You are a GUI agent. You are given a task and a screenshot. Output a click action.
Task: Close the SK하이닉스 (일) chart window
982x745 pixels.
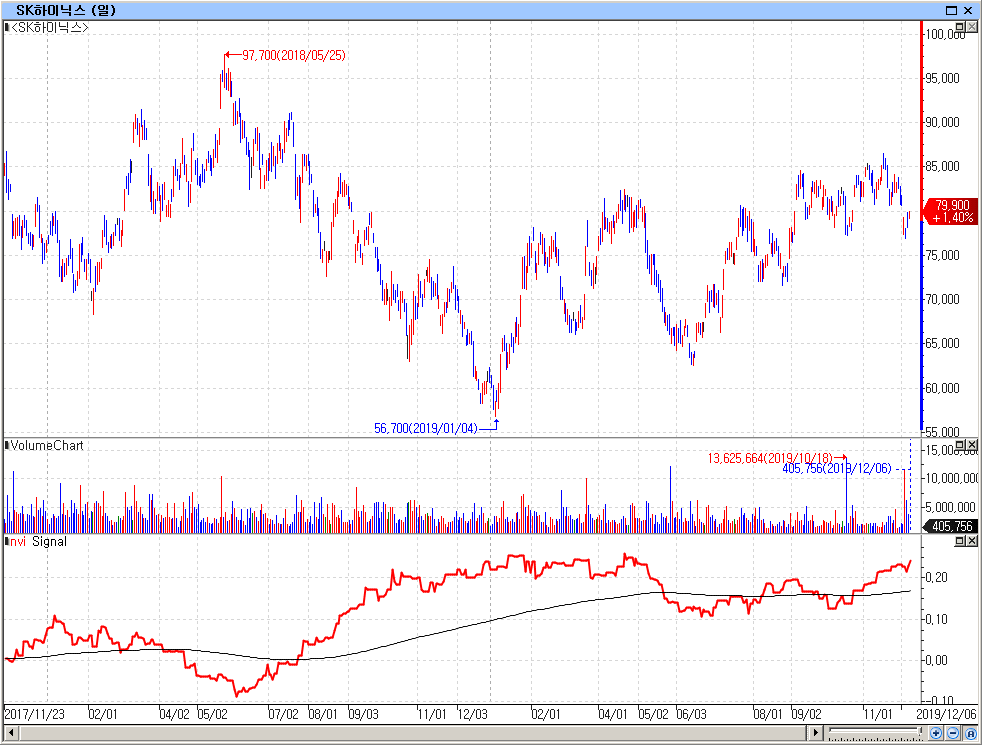pyautogui.click(x=968, y=10)
